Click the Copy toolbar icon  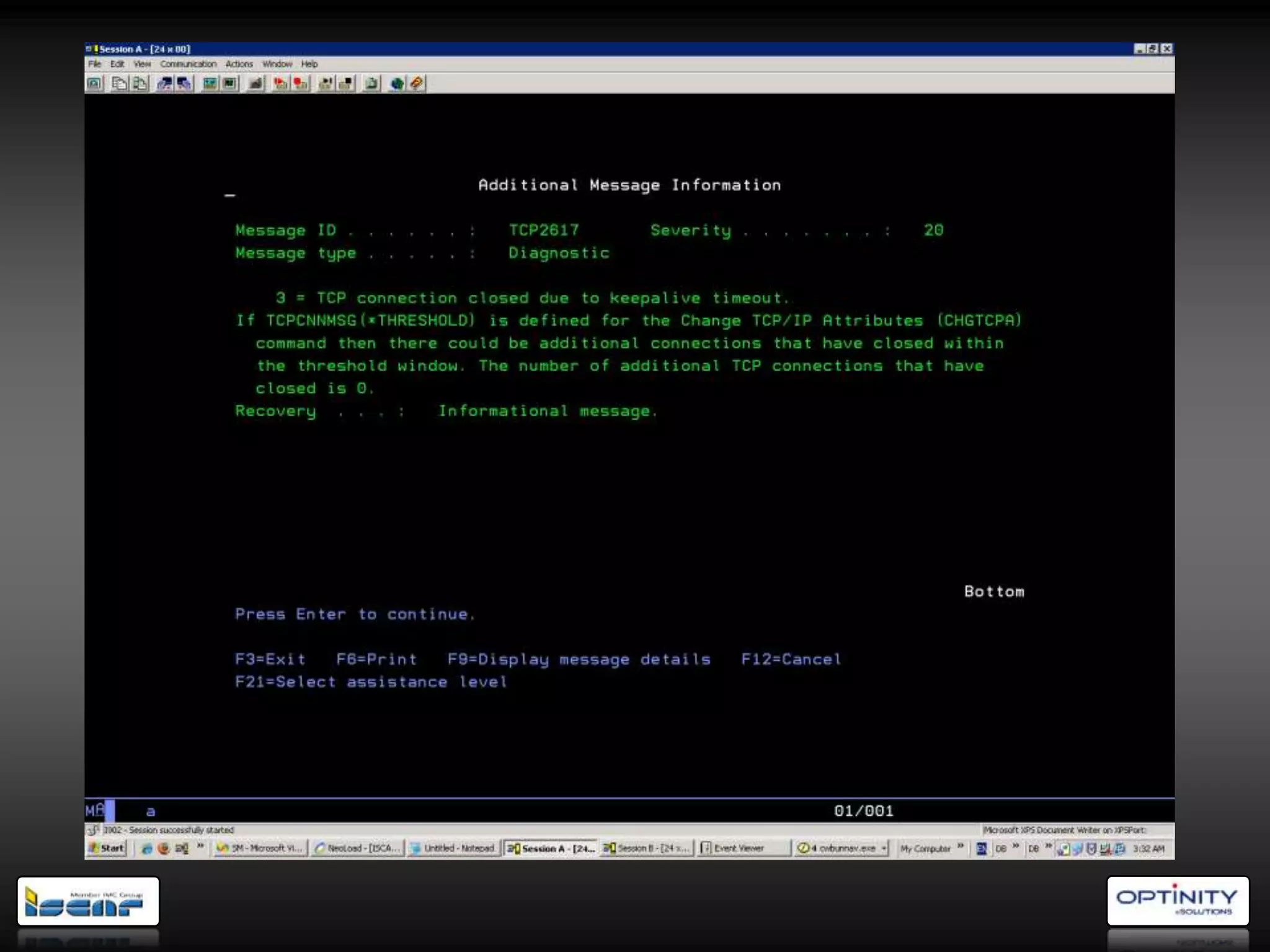pos(119,84)
